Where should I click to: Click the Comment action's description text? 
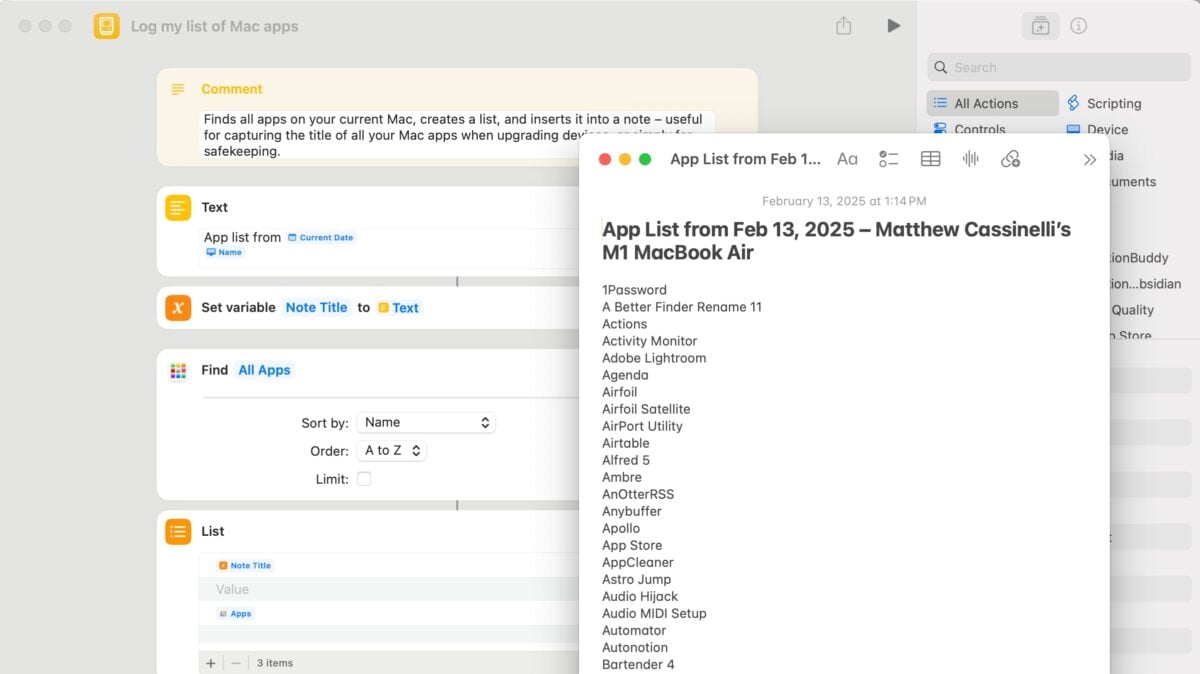click(x=458, y=135)
